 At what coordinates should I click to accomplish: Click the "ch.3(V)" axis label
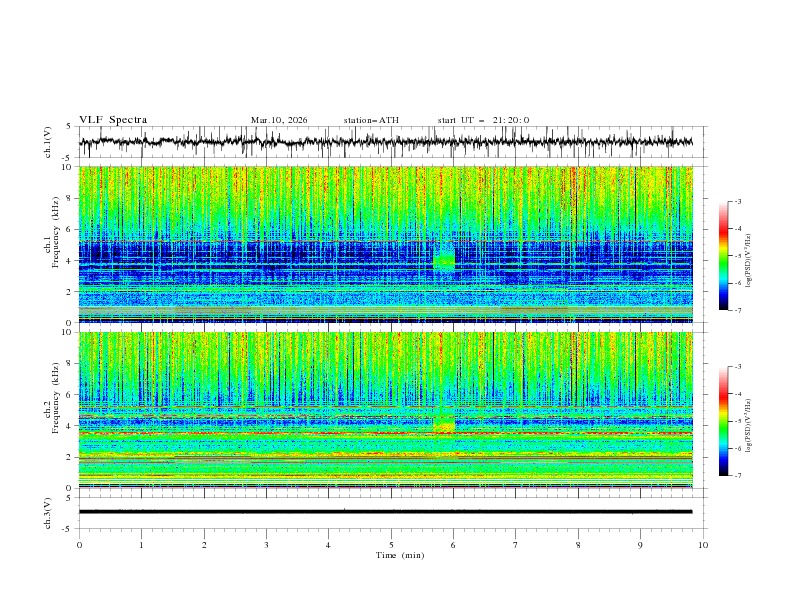pyautogui.click(x=48, y=513)
